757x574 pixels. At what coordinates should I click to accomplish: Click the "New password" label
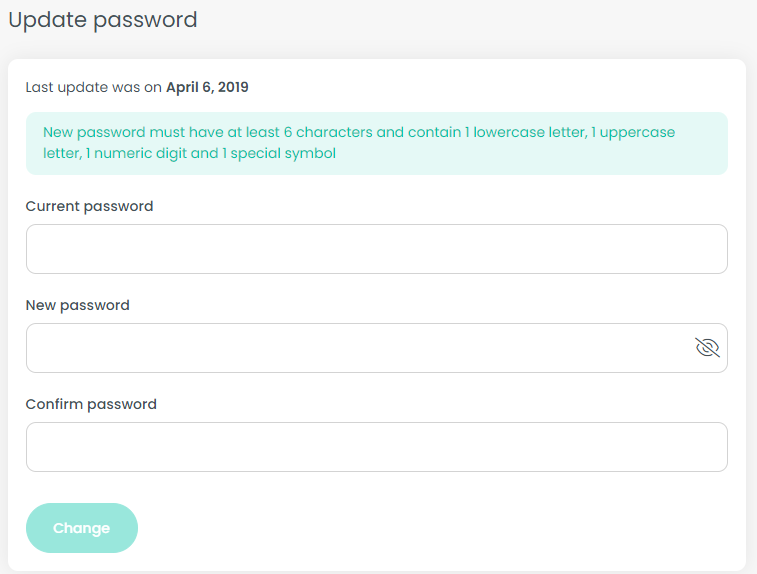point(77,305)
